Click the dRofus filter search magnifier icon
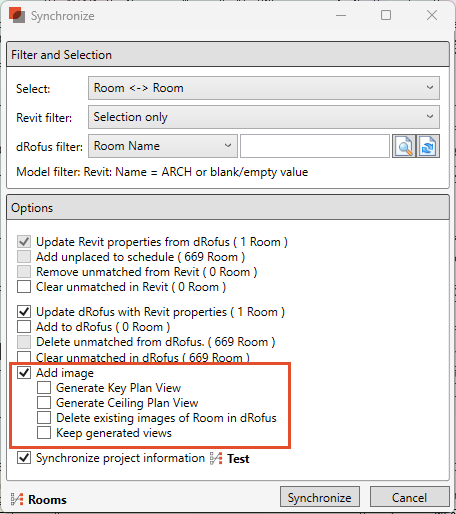 (x=404, y=146)
